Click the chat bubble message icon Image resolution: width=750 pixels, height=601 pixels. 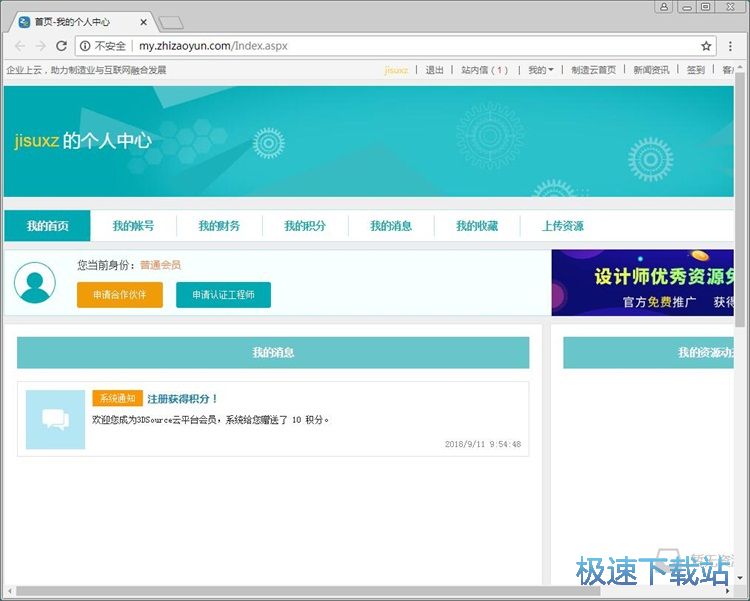click(56, 419)
